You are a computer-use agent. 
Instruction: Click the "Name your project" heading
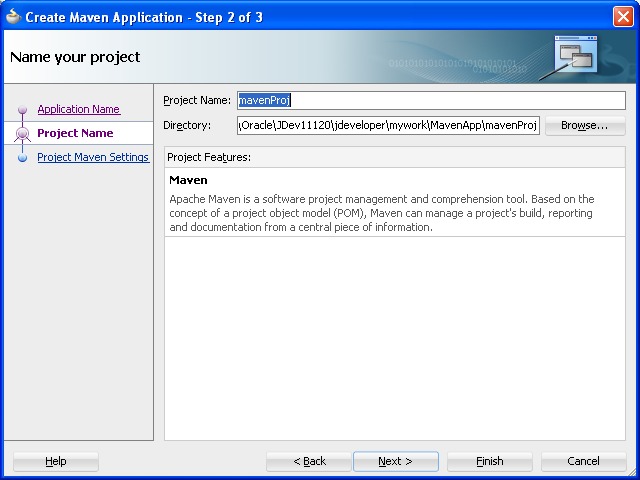[75, 57]
